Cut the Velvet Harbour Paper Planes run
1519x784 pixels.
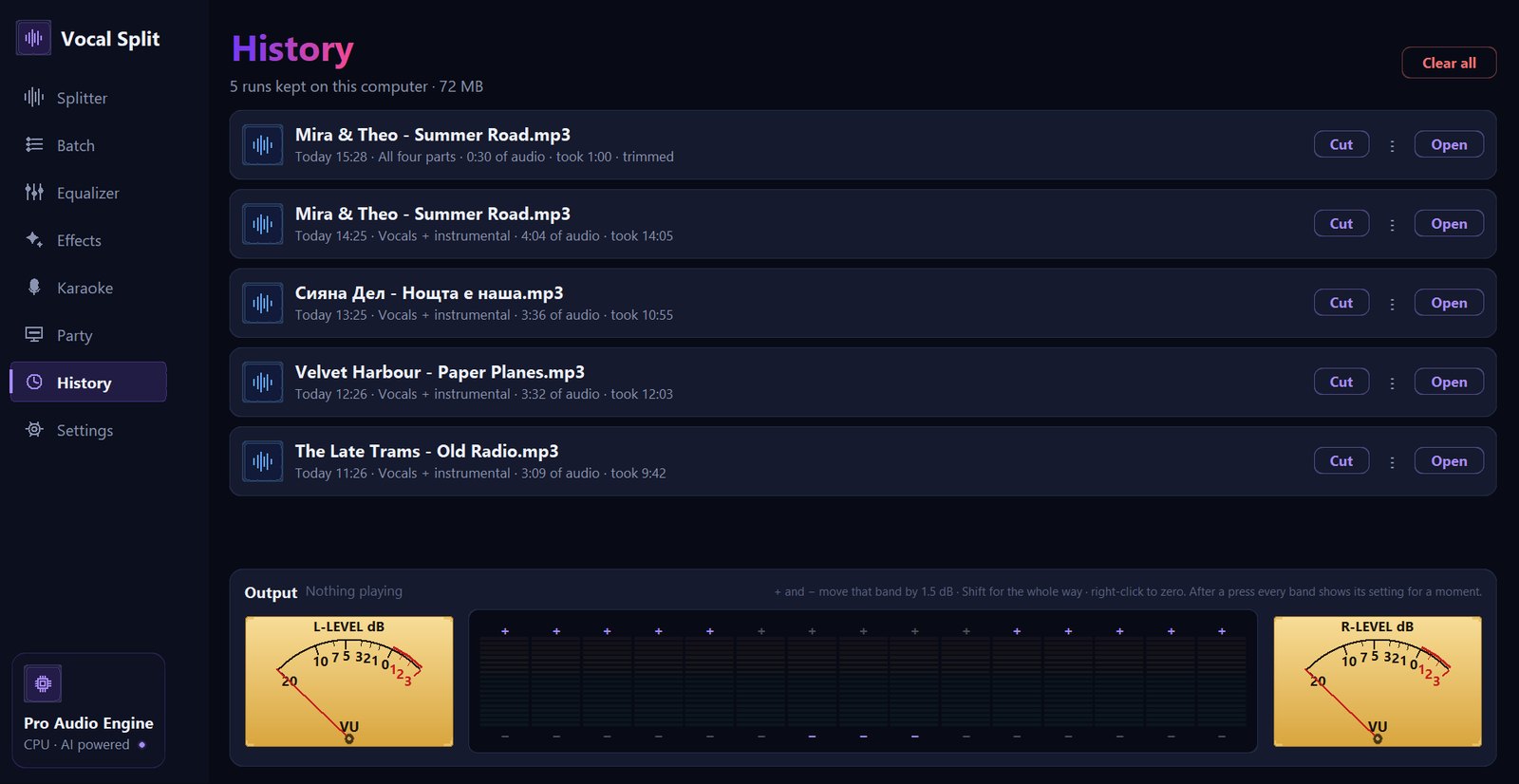(1341, 382)
